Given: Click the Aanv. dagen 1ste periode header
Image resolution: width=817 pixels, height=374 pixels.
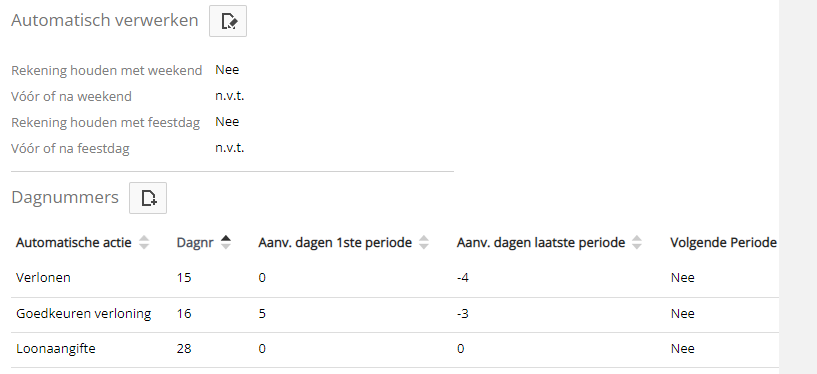Looking at the screenshot, I should (x=335, y=243).
